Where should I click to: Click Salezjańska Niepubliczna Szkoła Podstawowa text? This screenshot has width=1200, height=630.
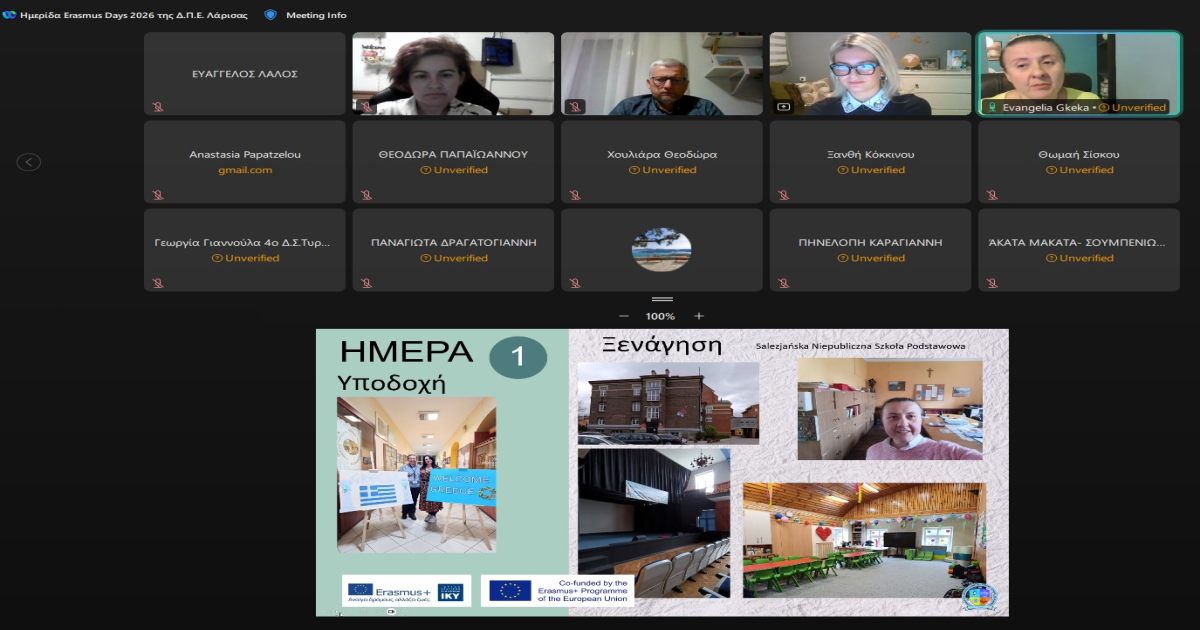click(x=861, y=346)
